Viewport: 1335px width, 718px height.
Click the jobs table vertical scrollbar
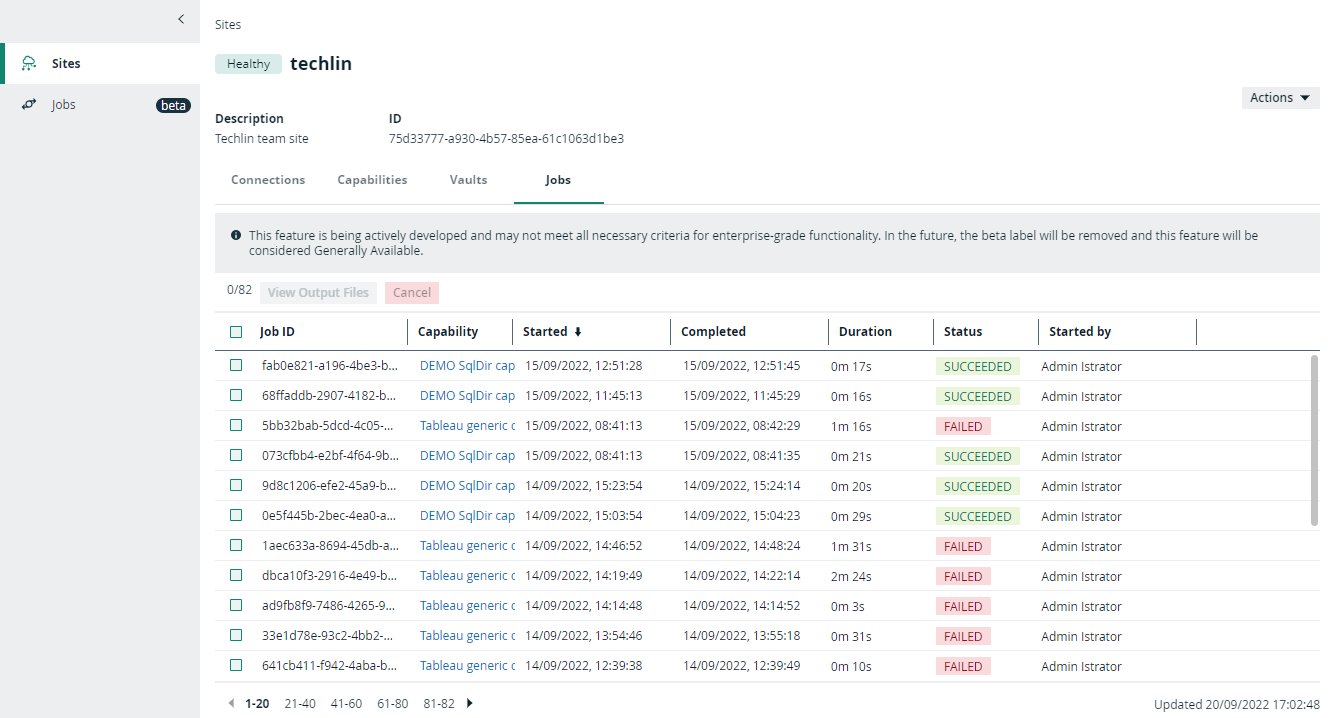(x=1314, y=440)
